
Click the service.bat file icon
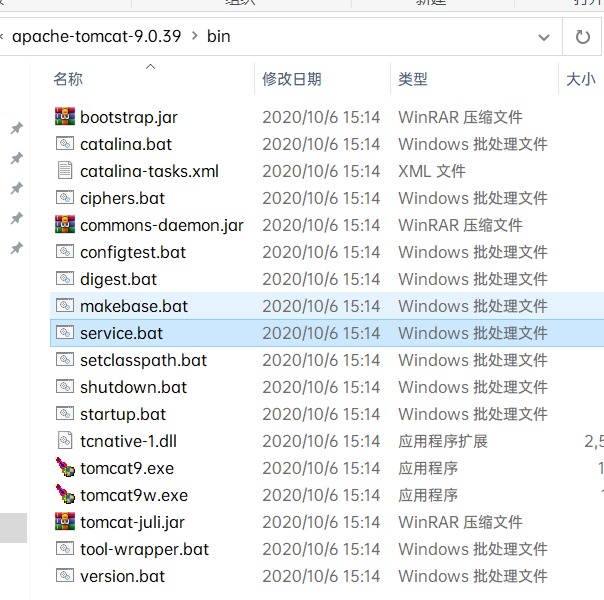pos(65,332)
